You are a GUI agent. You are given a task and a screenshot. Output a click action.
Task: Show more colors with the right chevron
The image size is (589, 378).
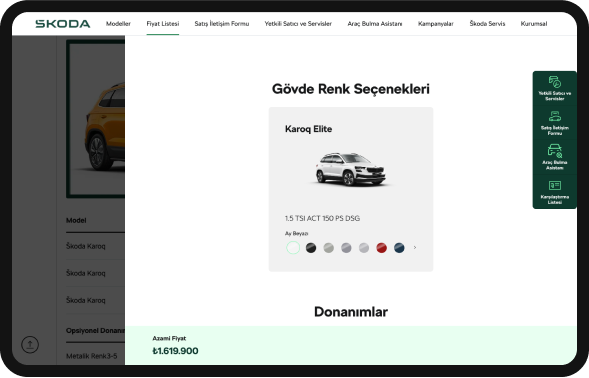click(x=415, y=248)
